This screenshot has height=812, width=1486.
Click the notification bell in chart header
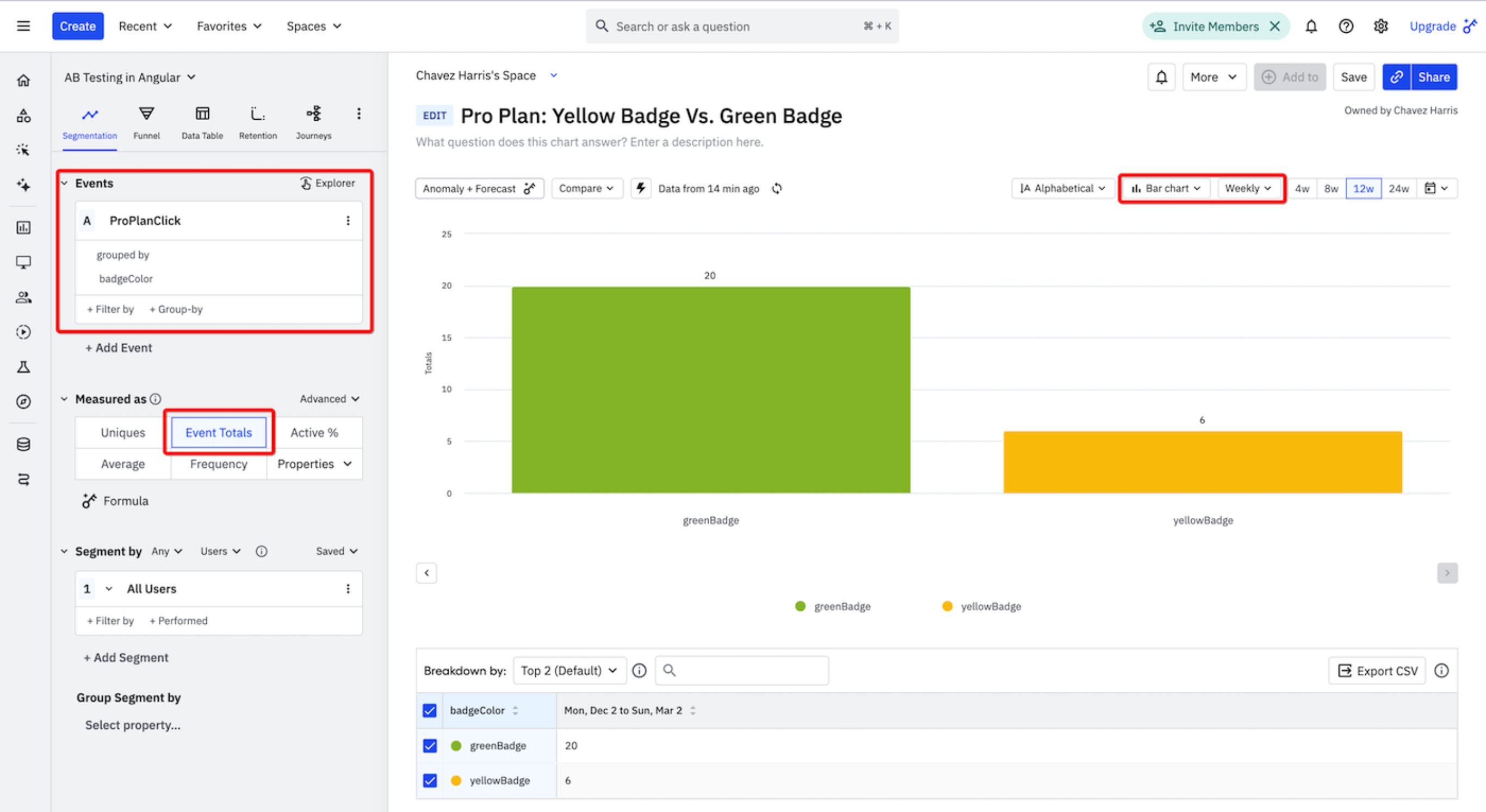coord(1161,77)
